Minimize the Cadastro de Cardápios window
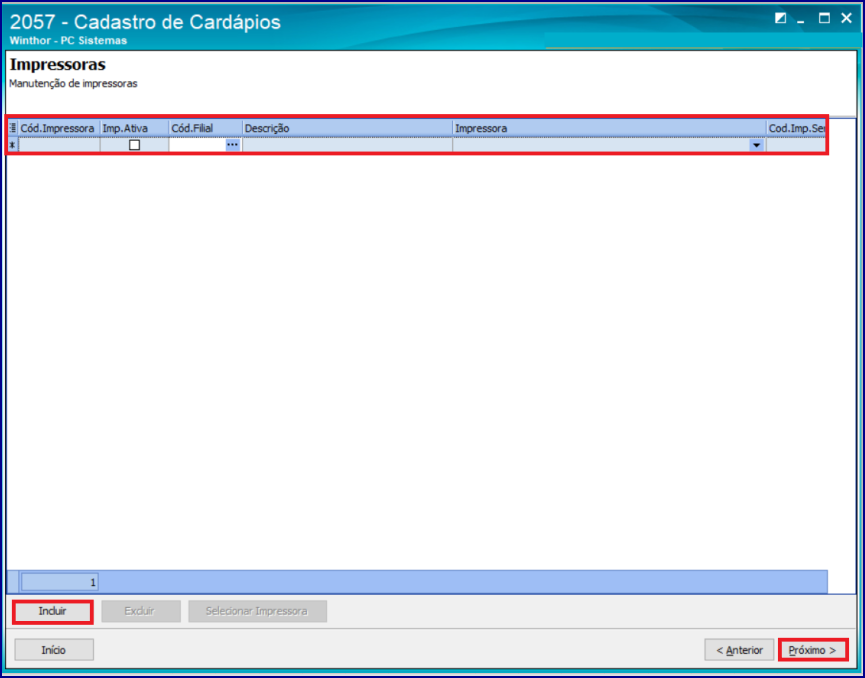865x678 pixels. tap(800, 20)
